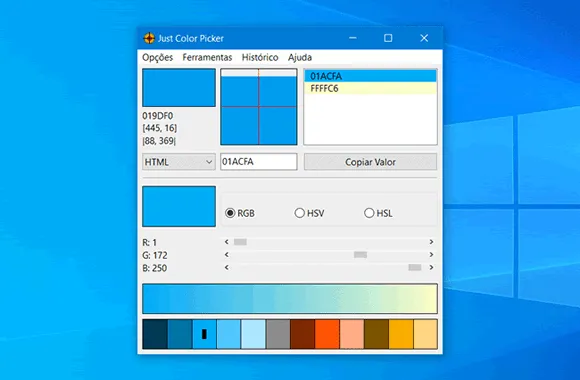Click the 01ACFA color value field
The height and width of the screenshot is (380, 580).
tap(259, 162)
